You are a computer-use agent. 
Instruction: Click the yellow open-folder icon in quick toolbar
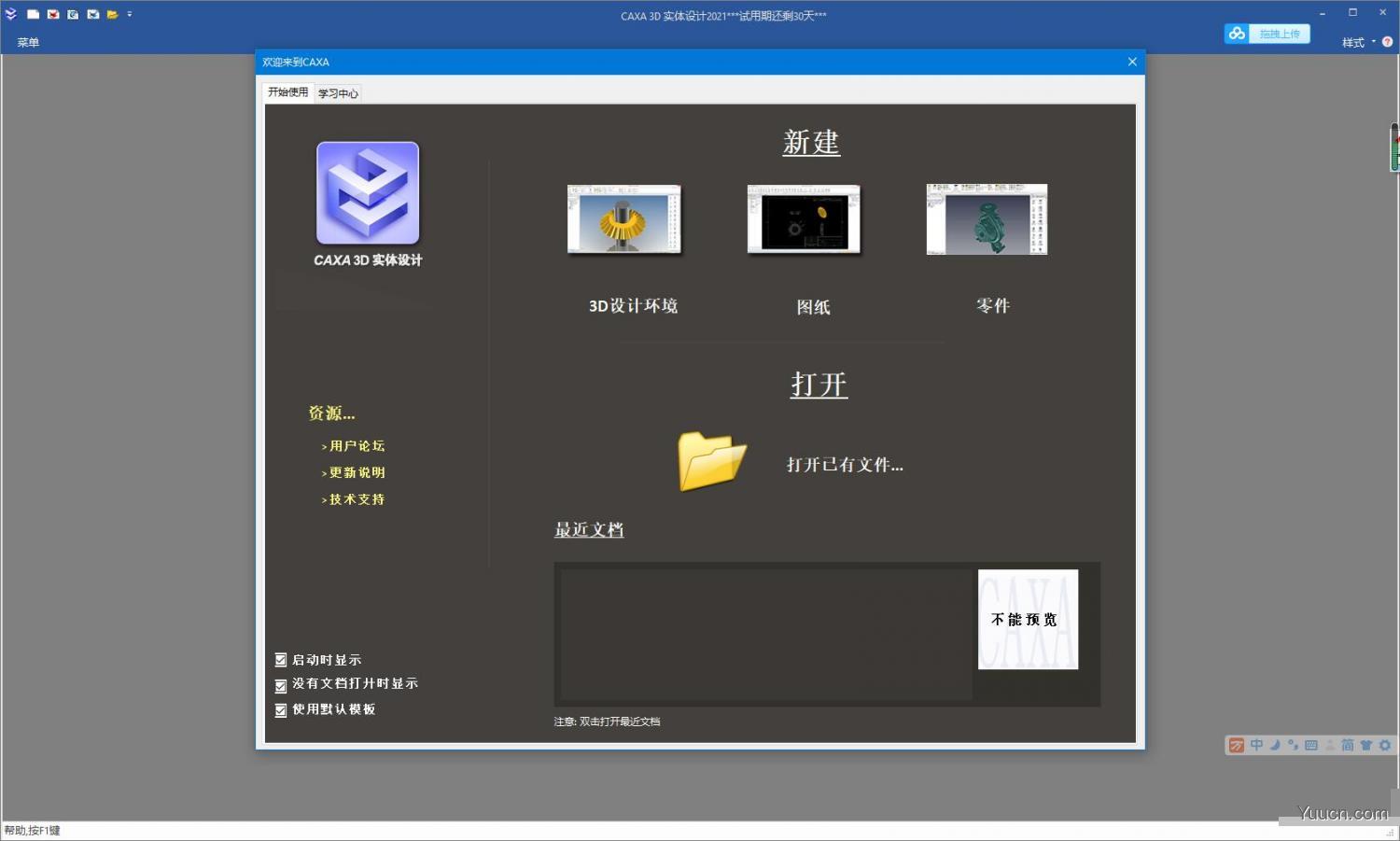(112, 14)
